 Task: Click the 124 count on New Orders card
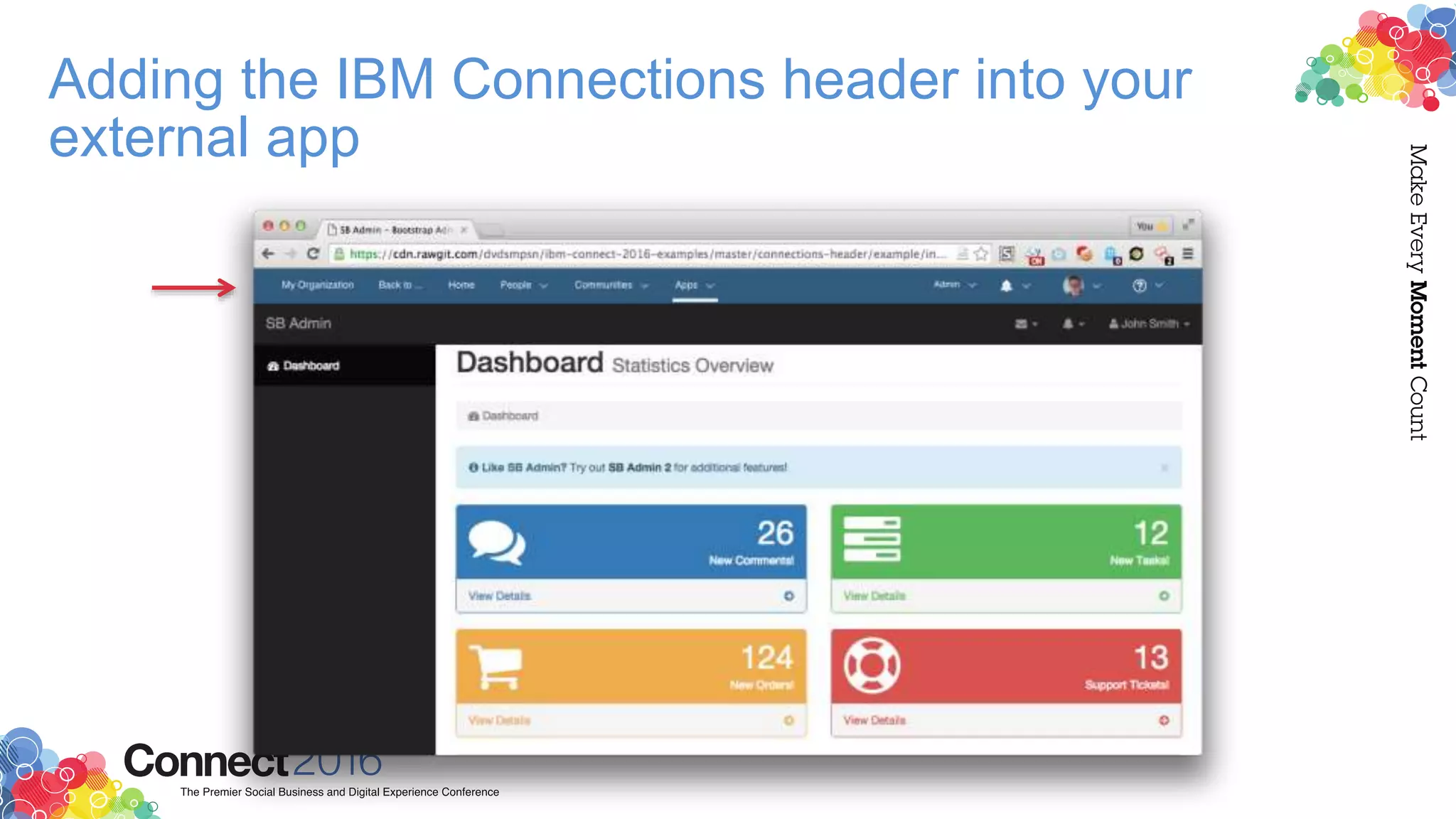point(767,658)
